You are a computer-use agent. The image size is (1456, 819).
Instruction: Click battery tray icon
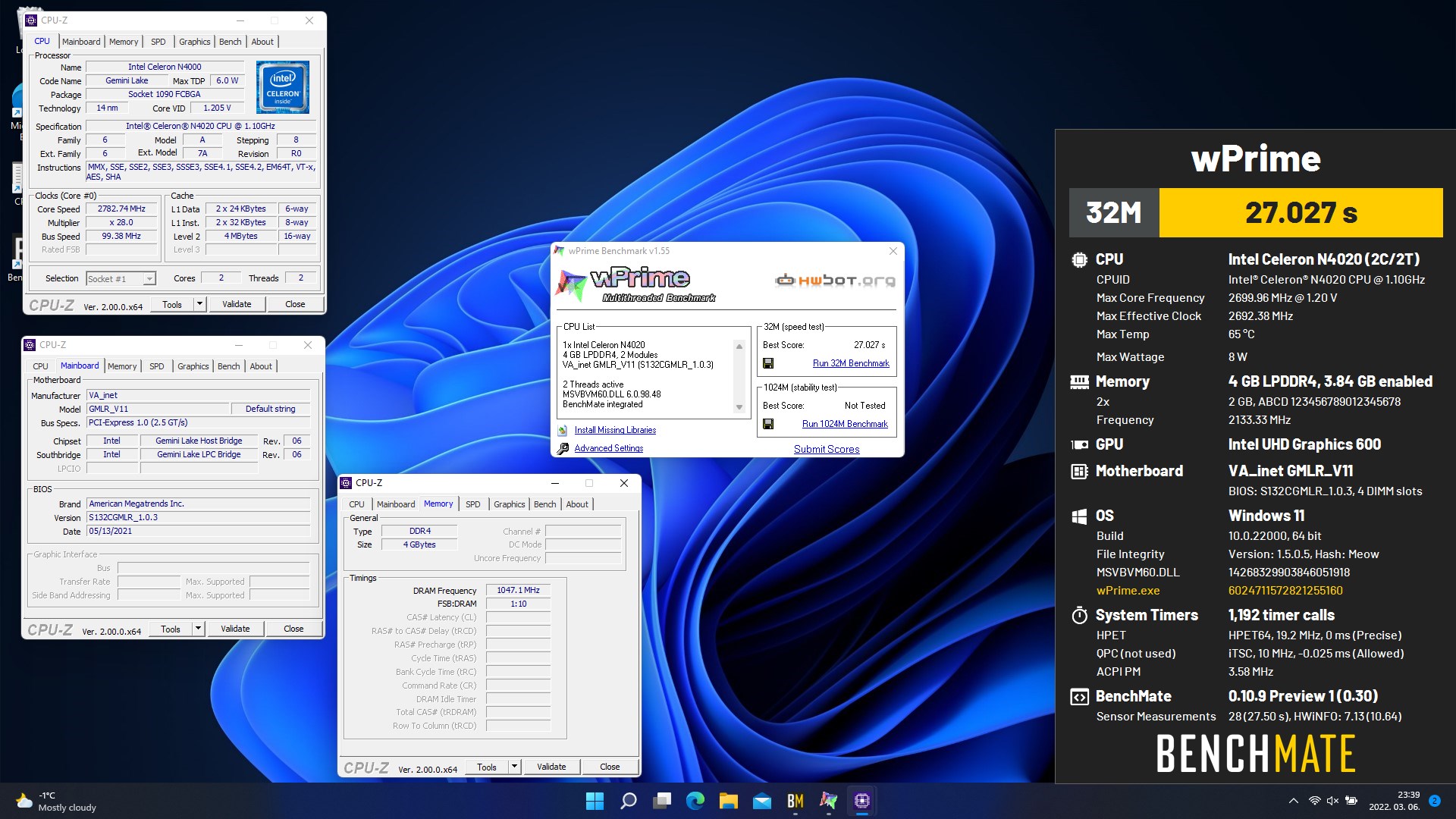tap(1351, 801)
